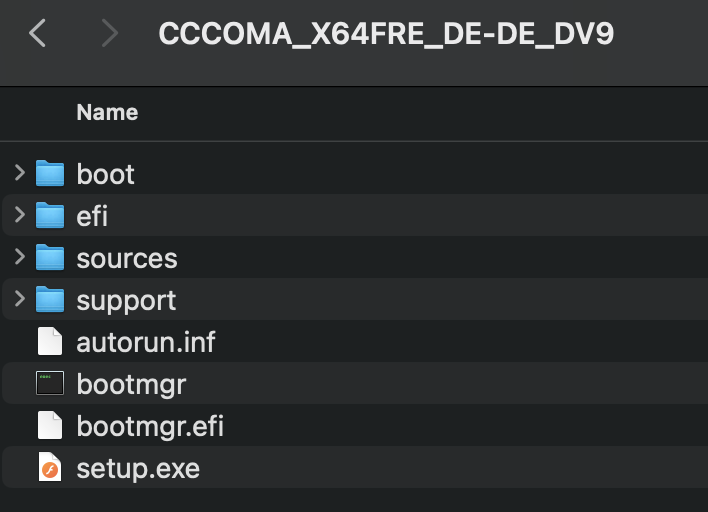The width and height of the screenshot is (708, 512).
Task: Select the bootmgr.efi file name
Action: 150,426
